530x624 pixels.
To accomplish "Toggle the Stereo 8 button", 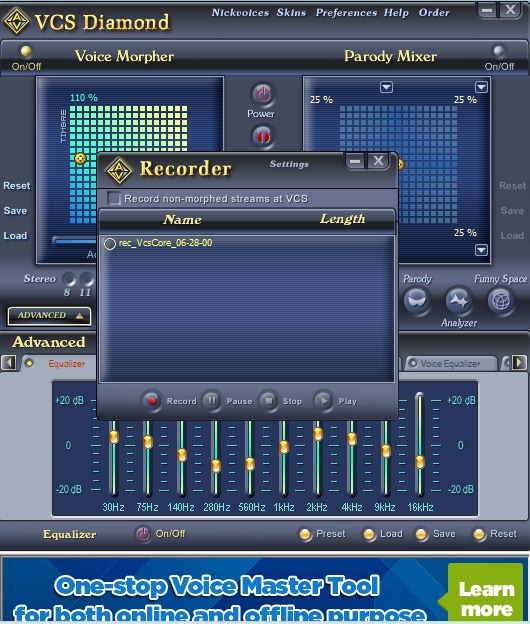I will click(69, 279).
